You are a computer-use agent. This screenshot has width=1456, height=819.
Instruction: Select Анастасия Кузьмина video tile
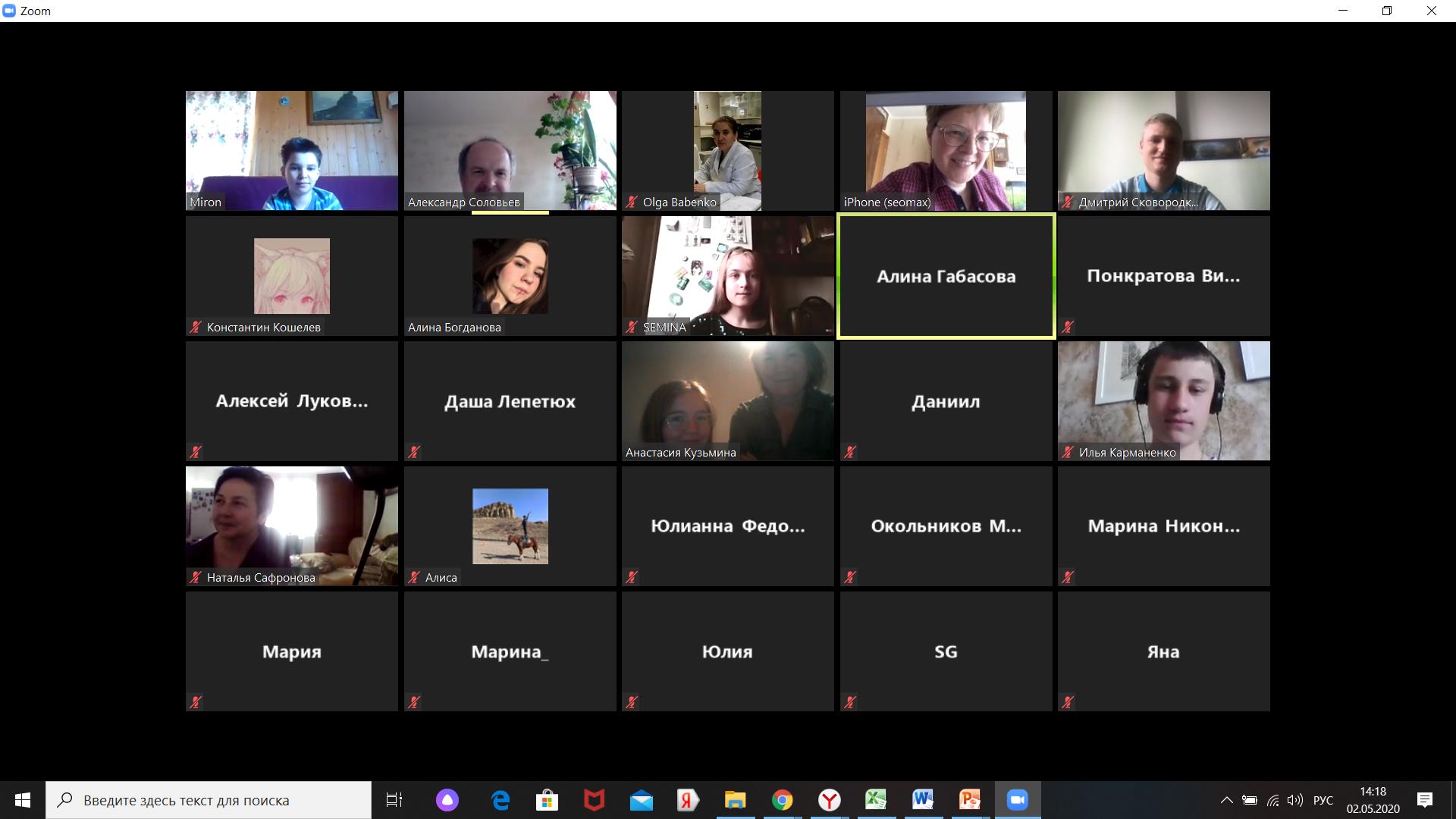pyautogui.click(x=728, y=401)
